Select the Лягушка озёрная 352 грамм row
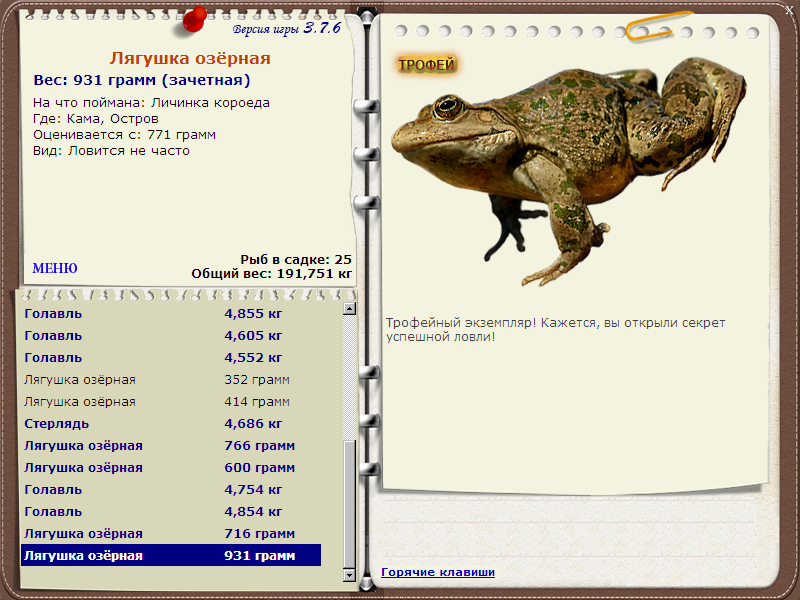800x600 pixels. (171, 380)
